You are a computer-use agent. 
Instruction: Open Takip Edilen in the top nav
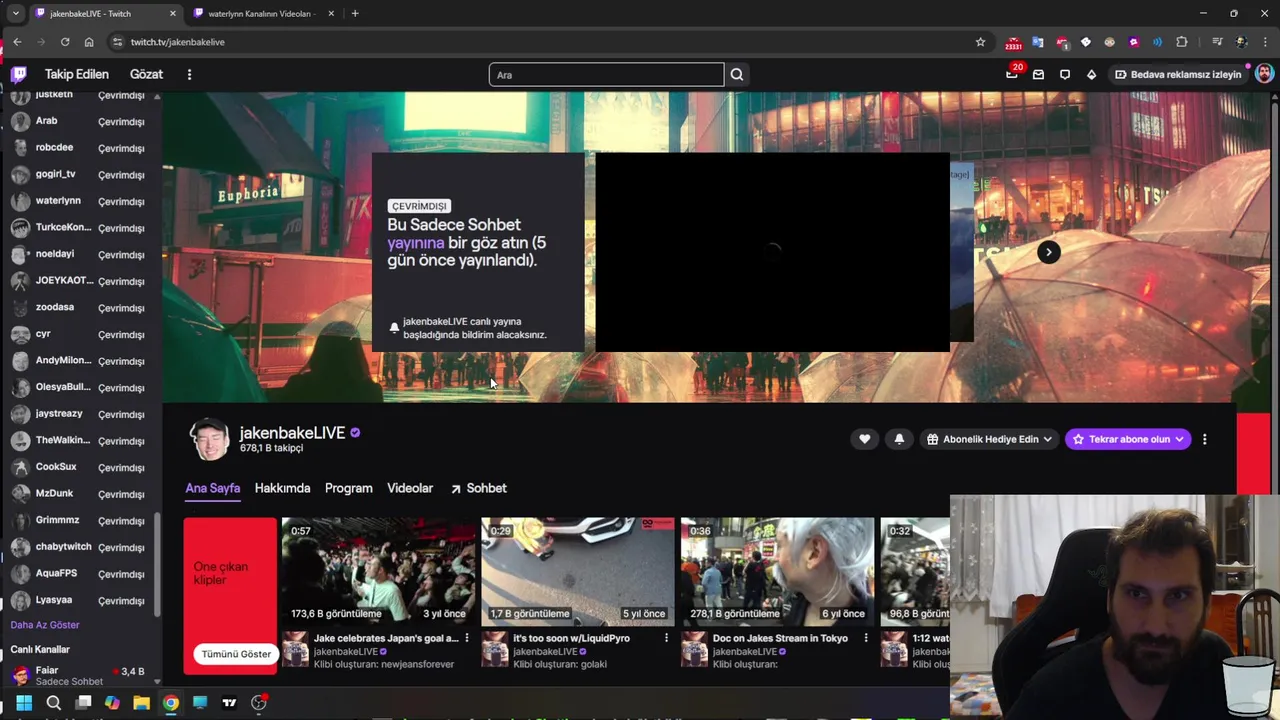(x=77, y=74)
